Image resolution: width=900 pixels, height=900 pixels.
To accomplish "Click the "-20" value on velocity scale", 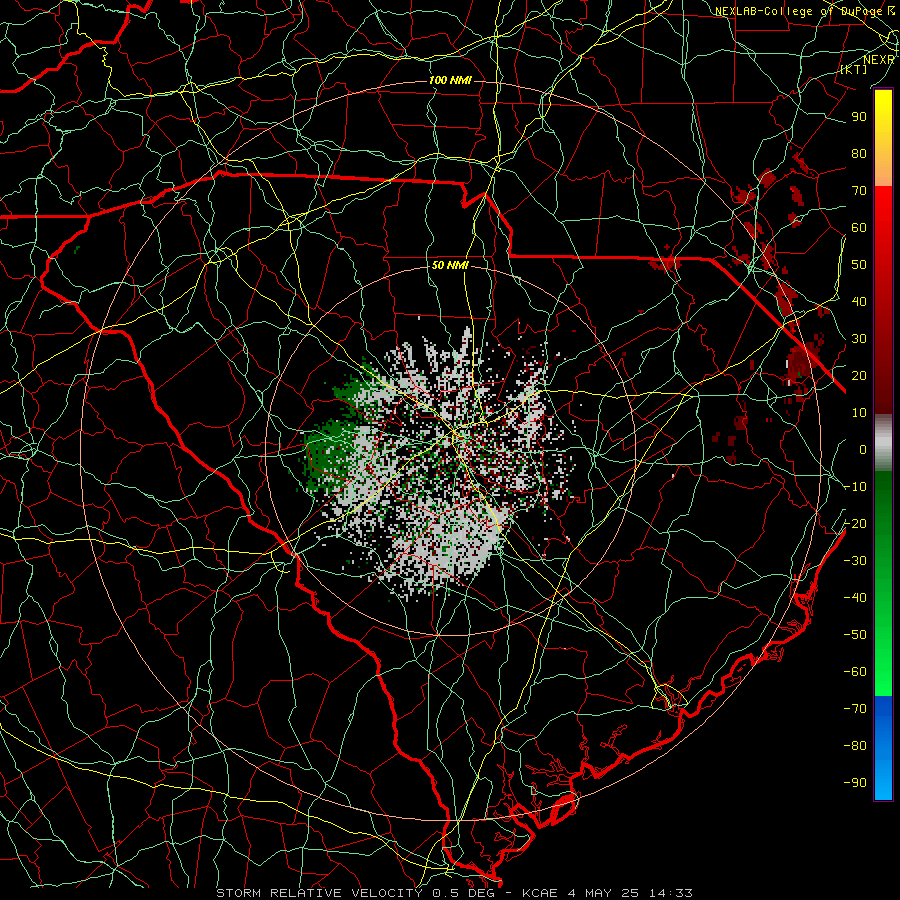I will coord(855,523).
